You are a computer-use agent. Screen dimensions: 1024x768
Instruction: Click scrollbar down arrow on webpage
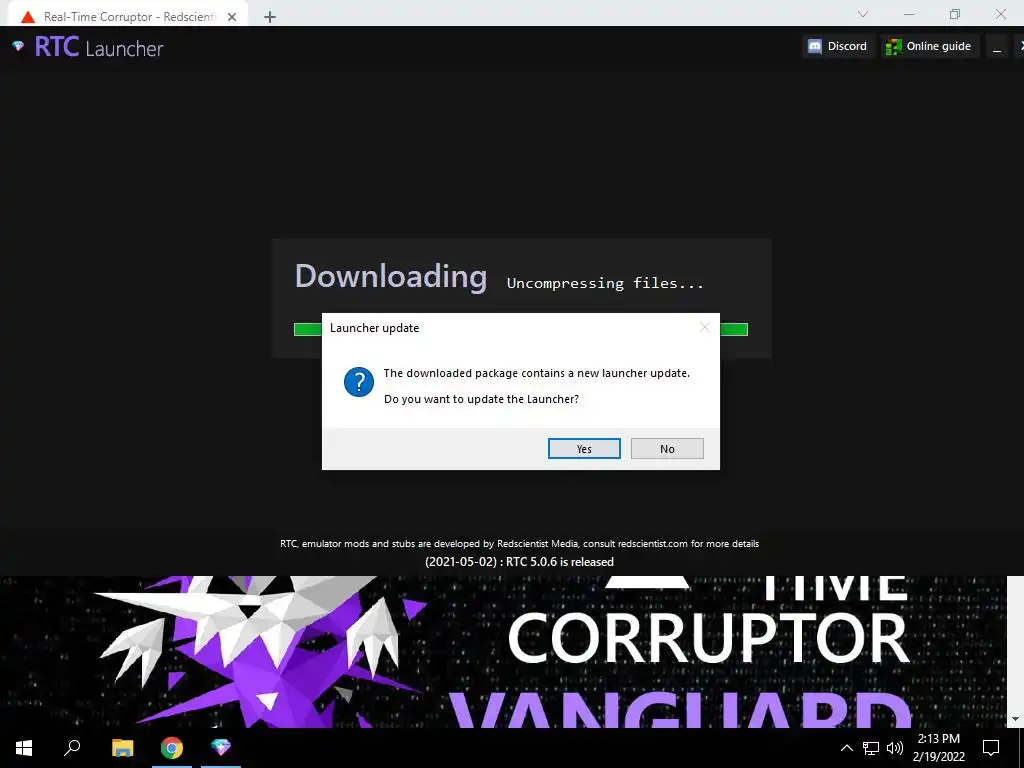pyautogui.click(x=1015, y=719)
